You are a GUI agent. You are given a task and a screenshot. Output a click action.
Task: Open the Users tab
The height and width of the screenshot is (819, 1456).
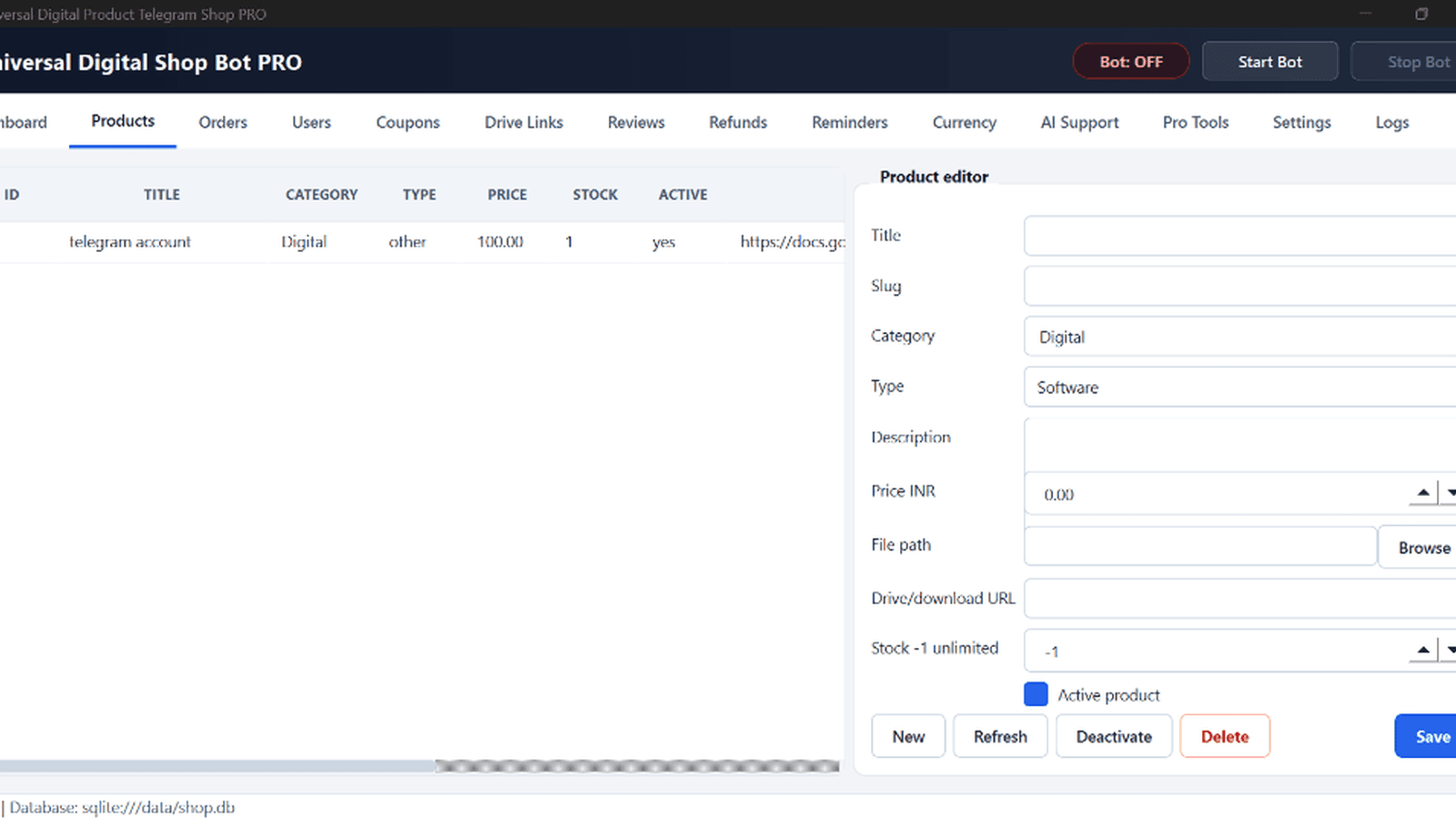click(x=311, y=122)
